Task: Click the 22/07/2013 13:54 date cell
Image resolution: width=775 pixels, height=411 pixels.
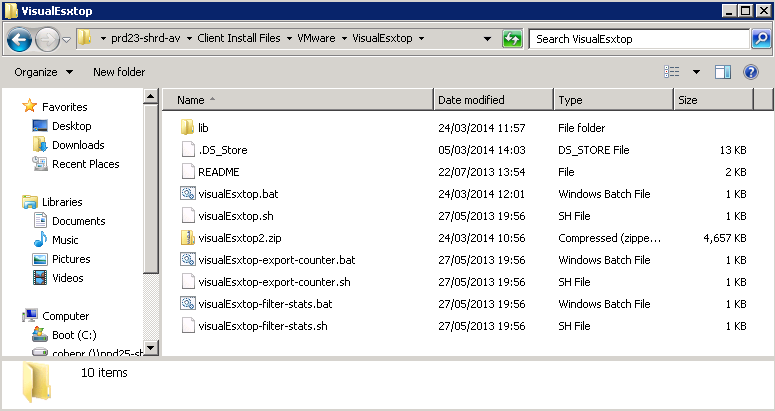Action: click(481, 171)
